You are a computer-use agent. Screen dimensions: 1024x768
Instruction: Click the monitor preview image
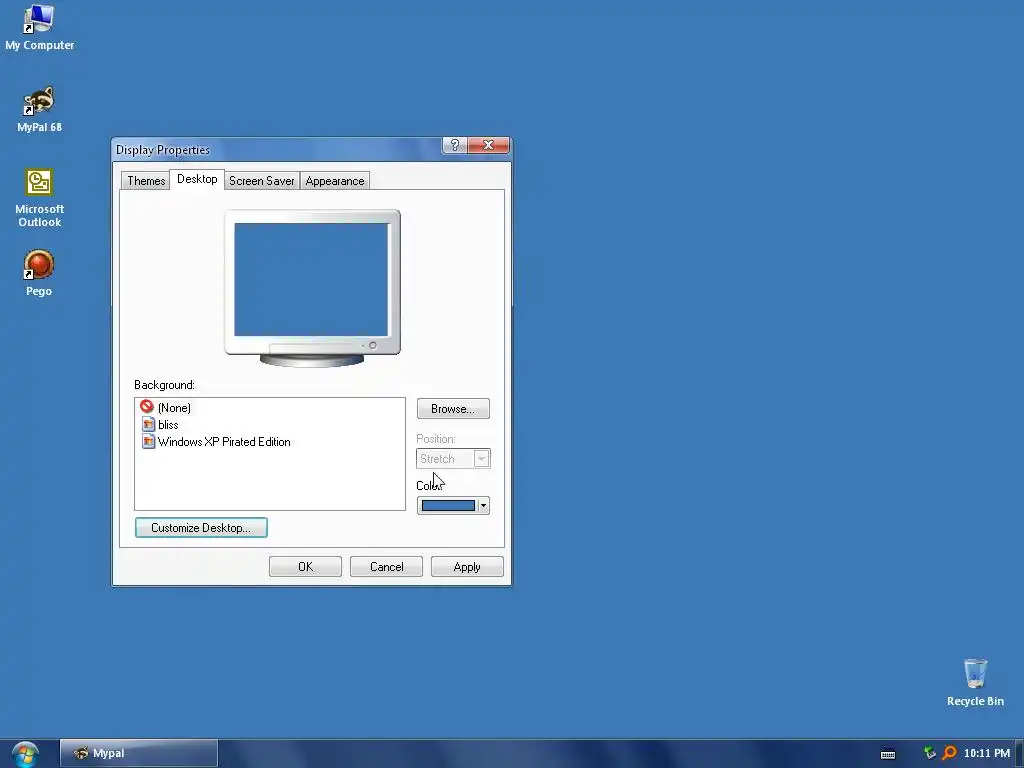pos(312,288)
